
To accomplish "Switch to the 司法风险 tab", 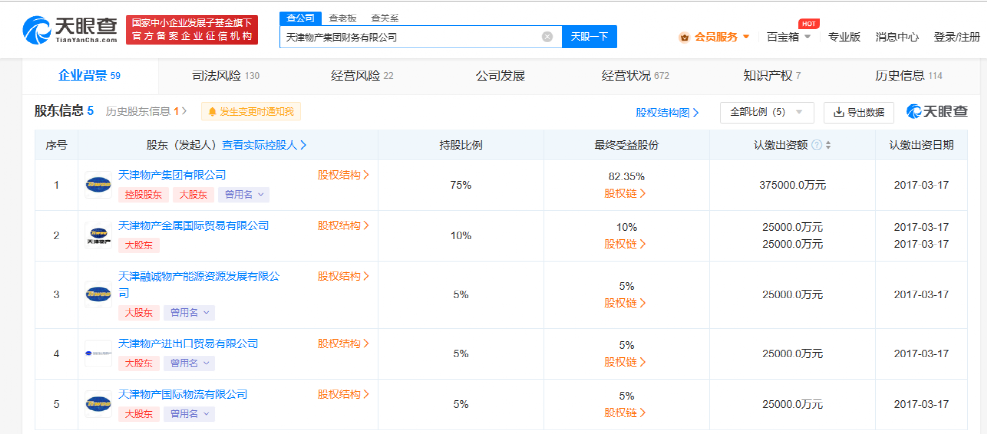I will [x=225, y=76].
